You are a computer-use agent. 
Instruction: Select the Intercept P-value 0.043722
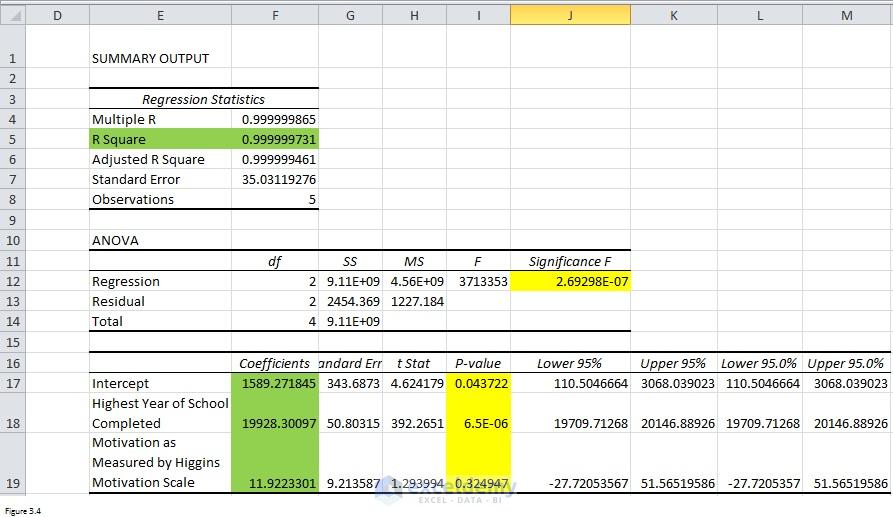(478, 383)
